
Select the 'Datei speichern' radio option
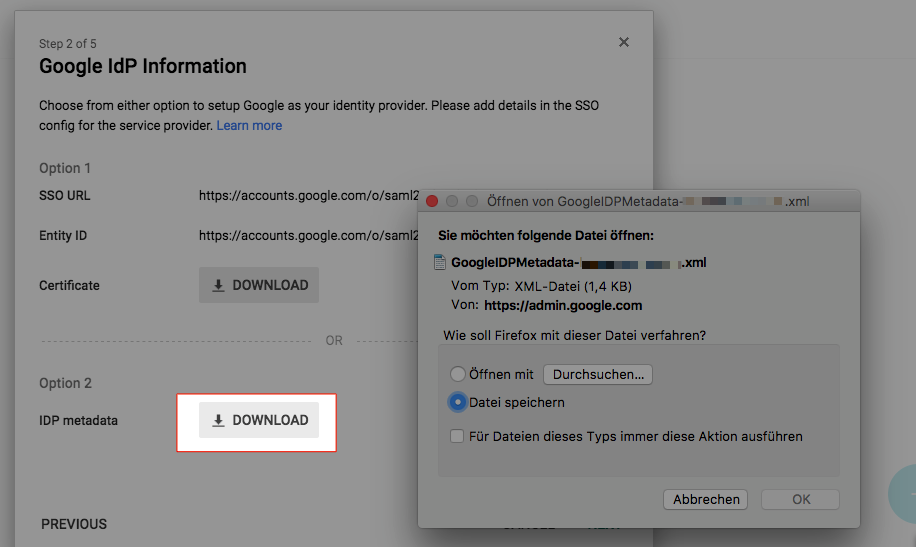click(458, 402)
